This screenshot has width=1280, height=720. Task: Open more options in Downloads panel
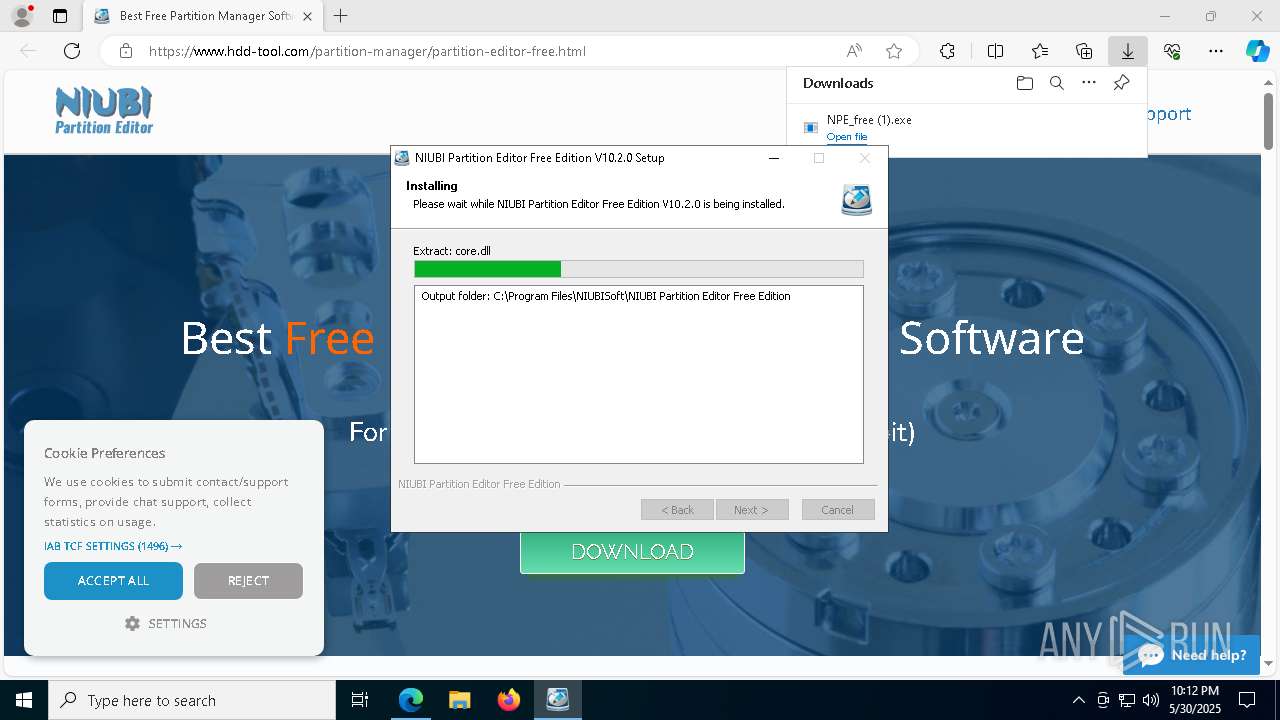(x=1089, y=83)
